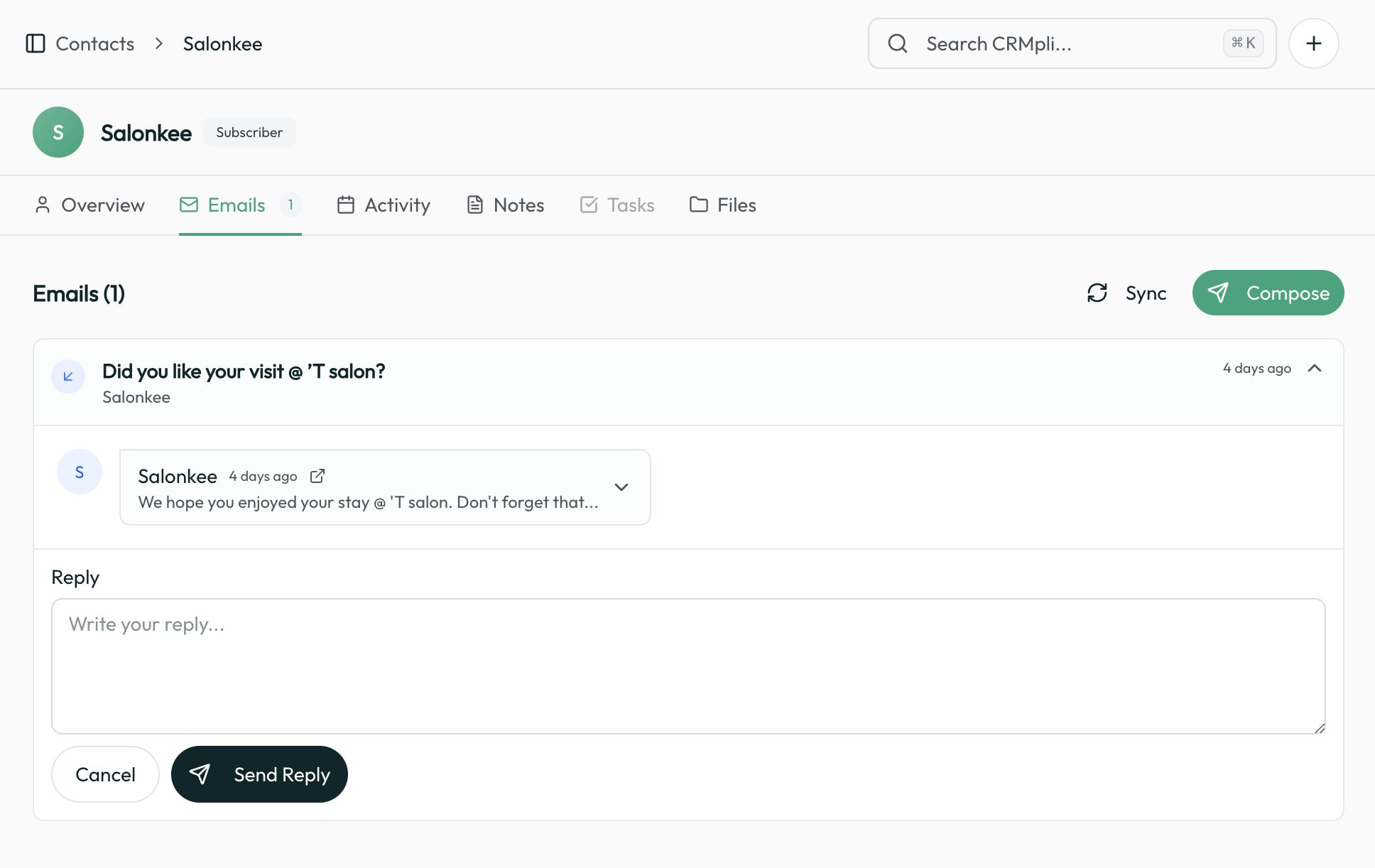The image size is (1375, 868).
Task: Click the green Salonkee avatar
Action: click(58, 132)
